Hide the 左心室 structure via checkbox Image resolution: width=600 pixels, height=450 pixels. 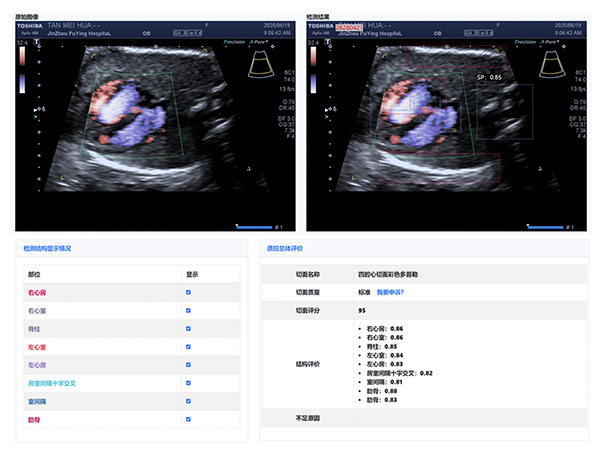click(x=188, y=347)
